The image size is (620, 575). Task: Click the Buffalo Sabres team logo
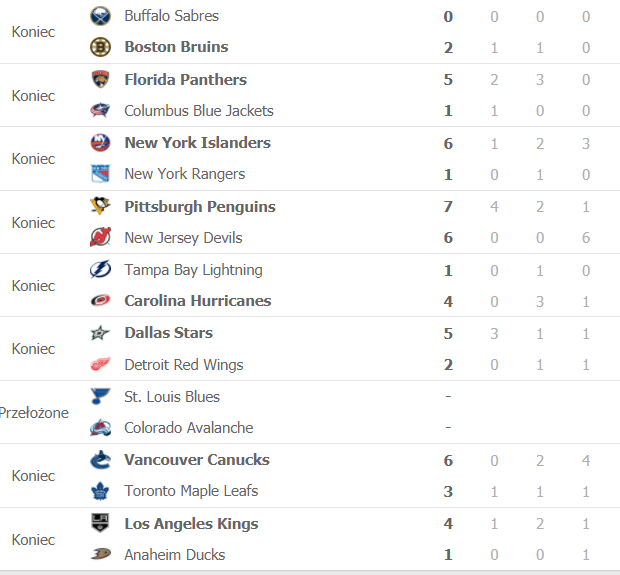click(x=100, y=16)
